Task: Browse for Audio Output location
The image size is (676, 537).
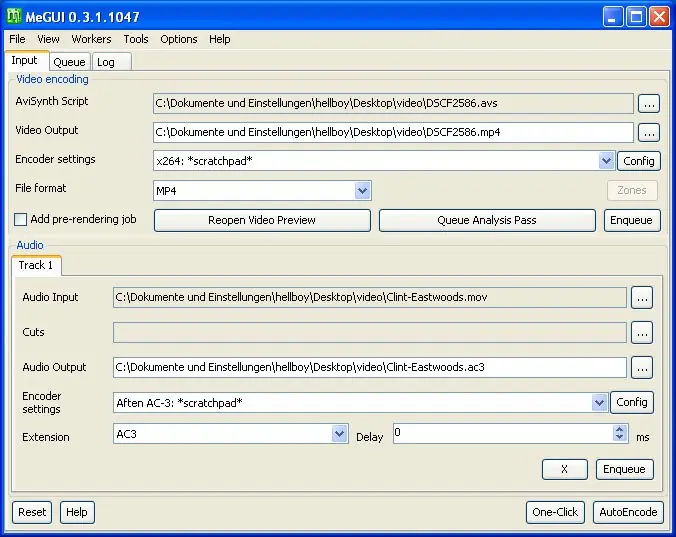Action: pos(642,368)
